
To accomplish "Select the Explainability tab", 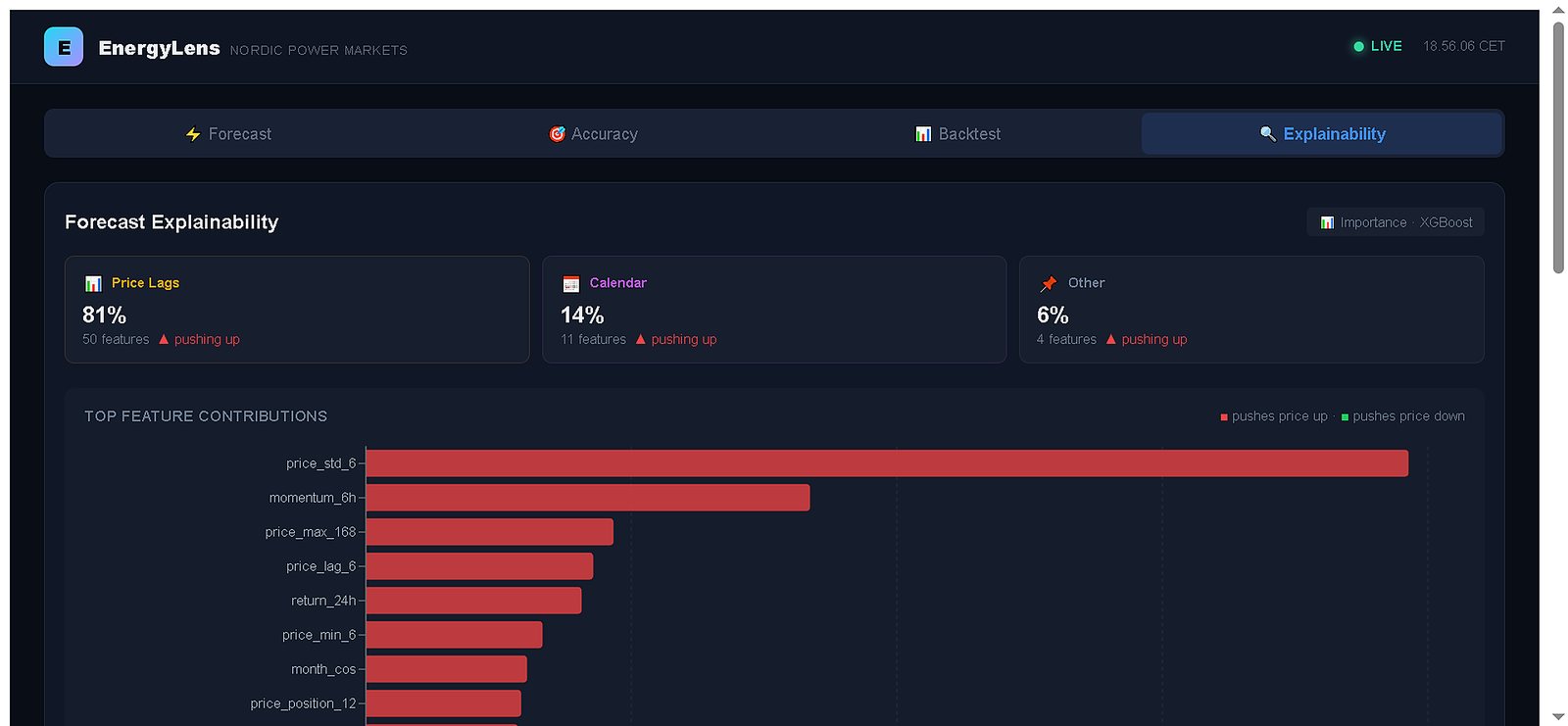I will pos(1322,134).
